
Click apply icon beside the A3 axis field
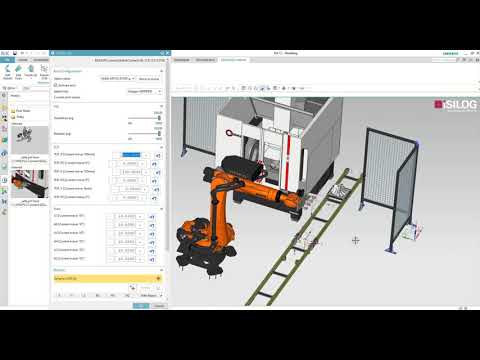point(152,234)
